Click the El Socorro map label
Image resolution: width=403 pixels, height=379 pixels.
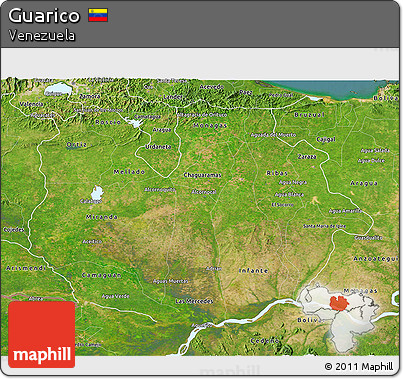[x=282, y=204]
